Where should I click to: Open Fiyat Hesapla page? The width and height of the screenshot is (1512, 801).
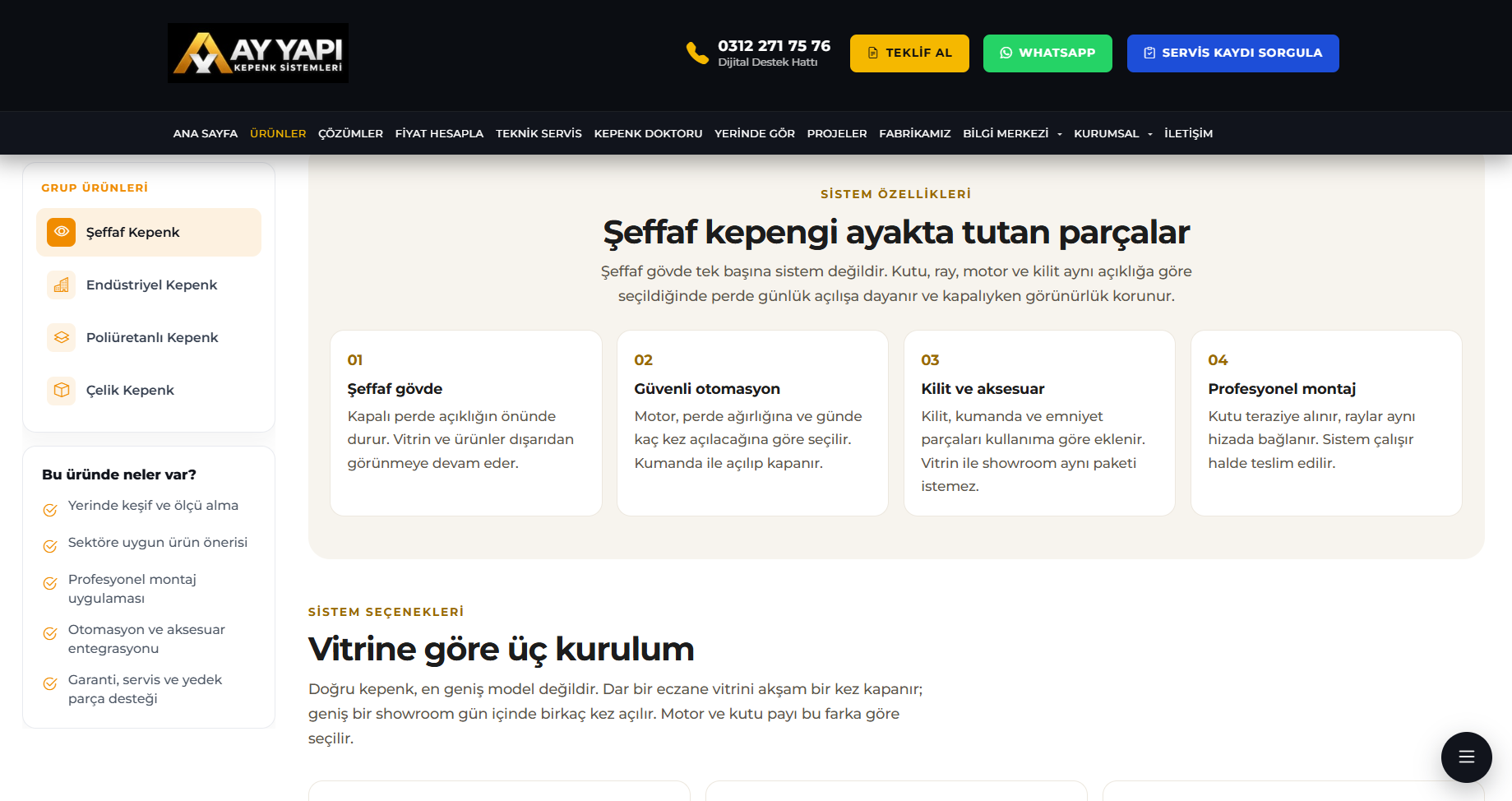tap(439, 133)
